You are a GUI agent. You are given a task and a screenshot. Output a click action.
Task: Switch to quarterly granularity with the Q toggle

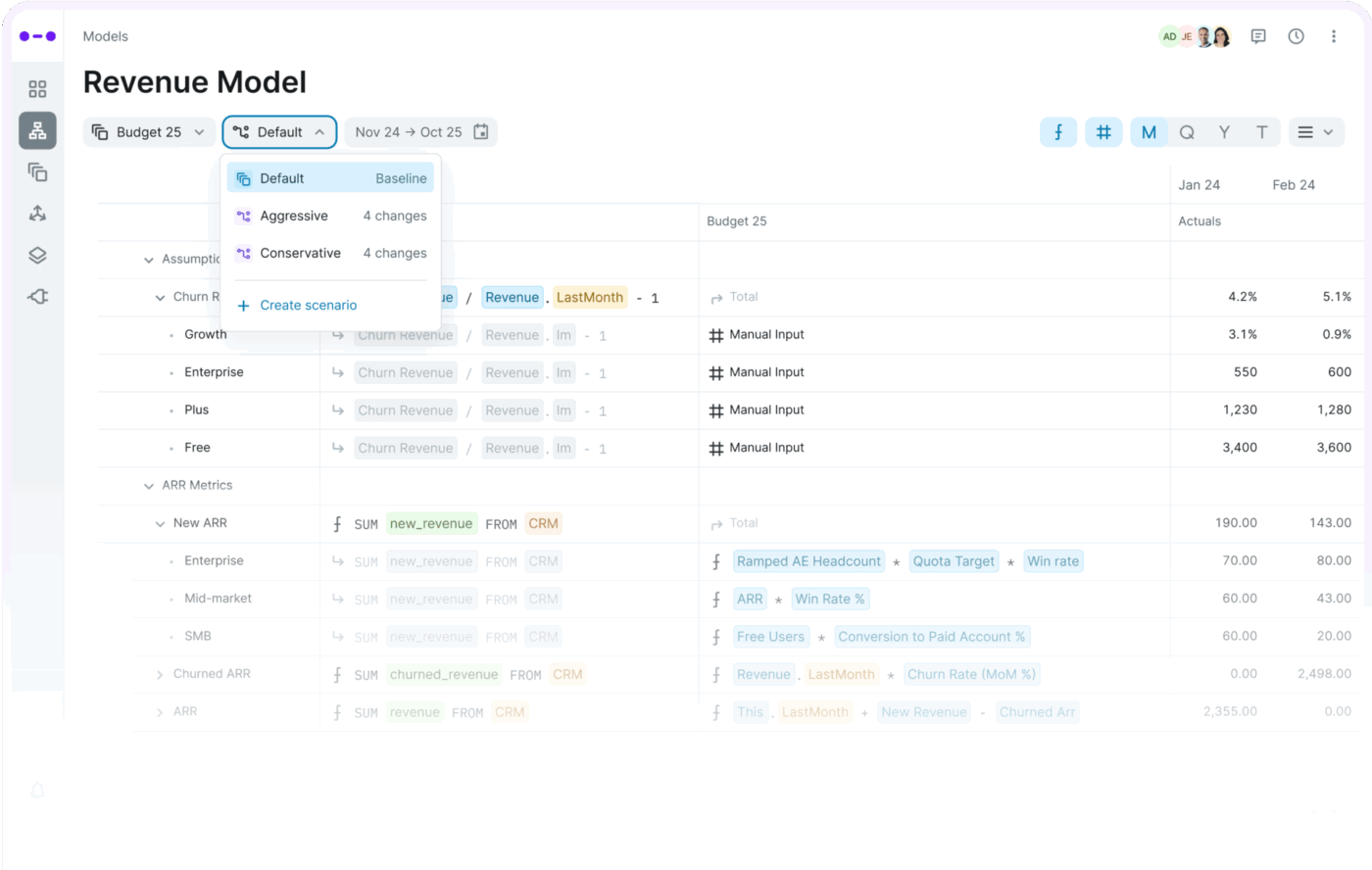(x=1187, y=131)
